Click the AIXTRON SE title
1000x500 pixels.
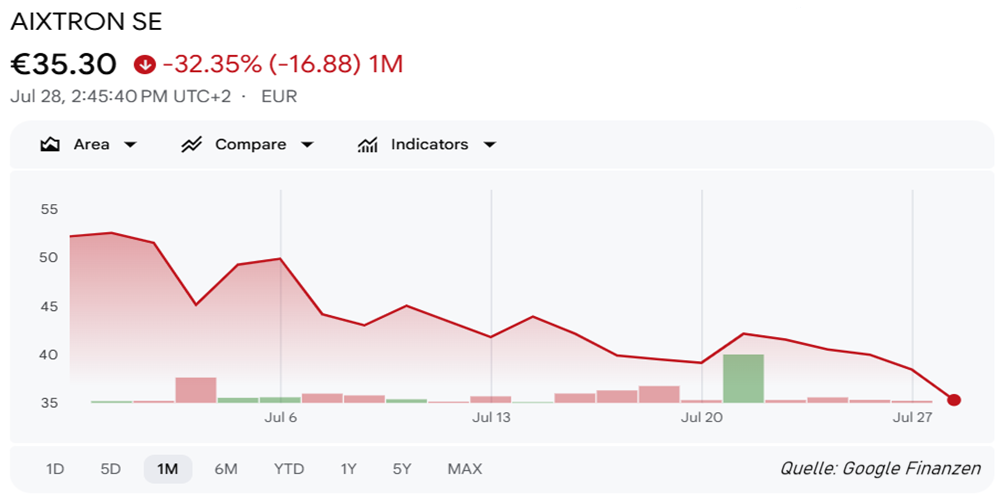pos(87,22)
